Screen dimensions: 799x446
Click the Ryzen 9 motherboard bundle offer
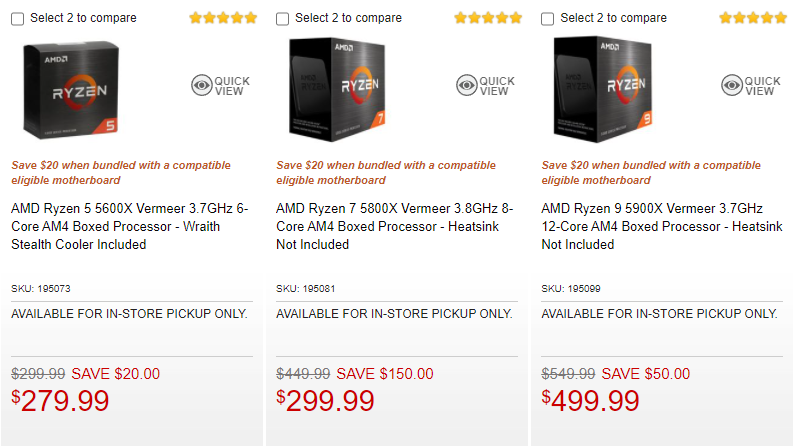(651, 173)
